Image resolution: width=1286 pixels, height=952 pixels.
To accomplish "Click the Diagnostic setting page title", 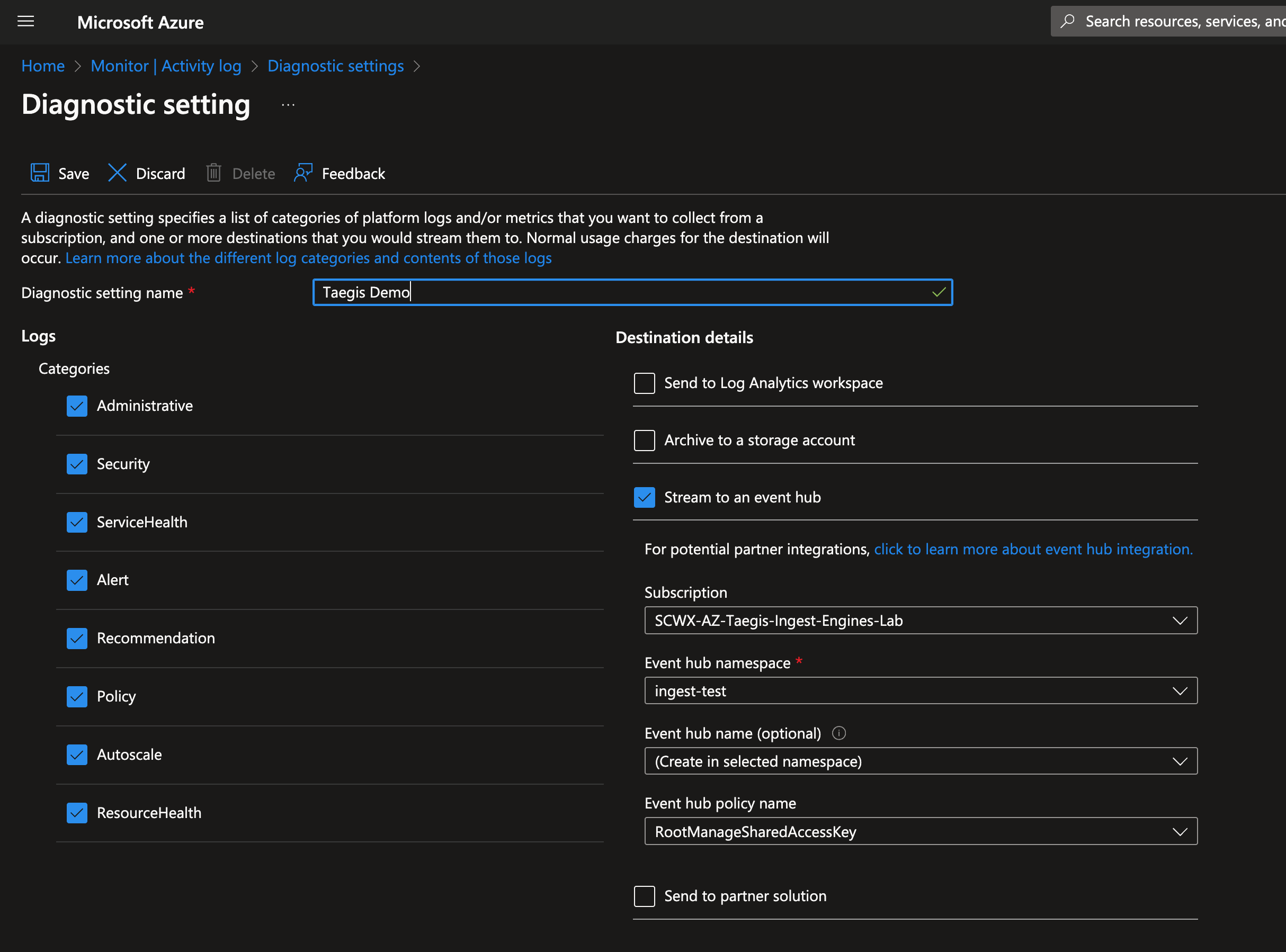I will click(x=136, y=105).
